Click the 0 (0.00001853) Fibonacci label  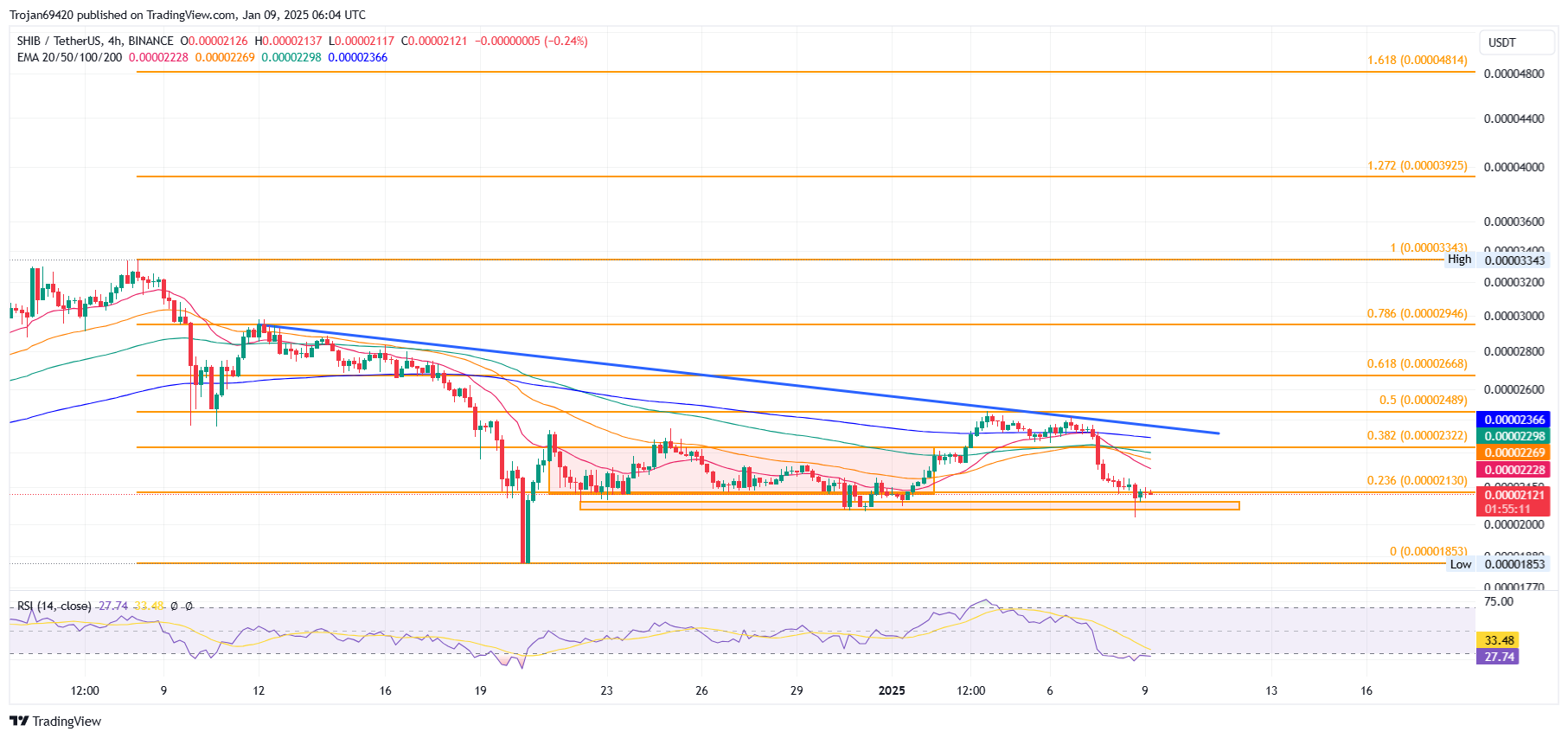tap(1428, 551)
